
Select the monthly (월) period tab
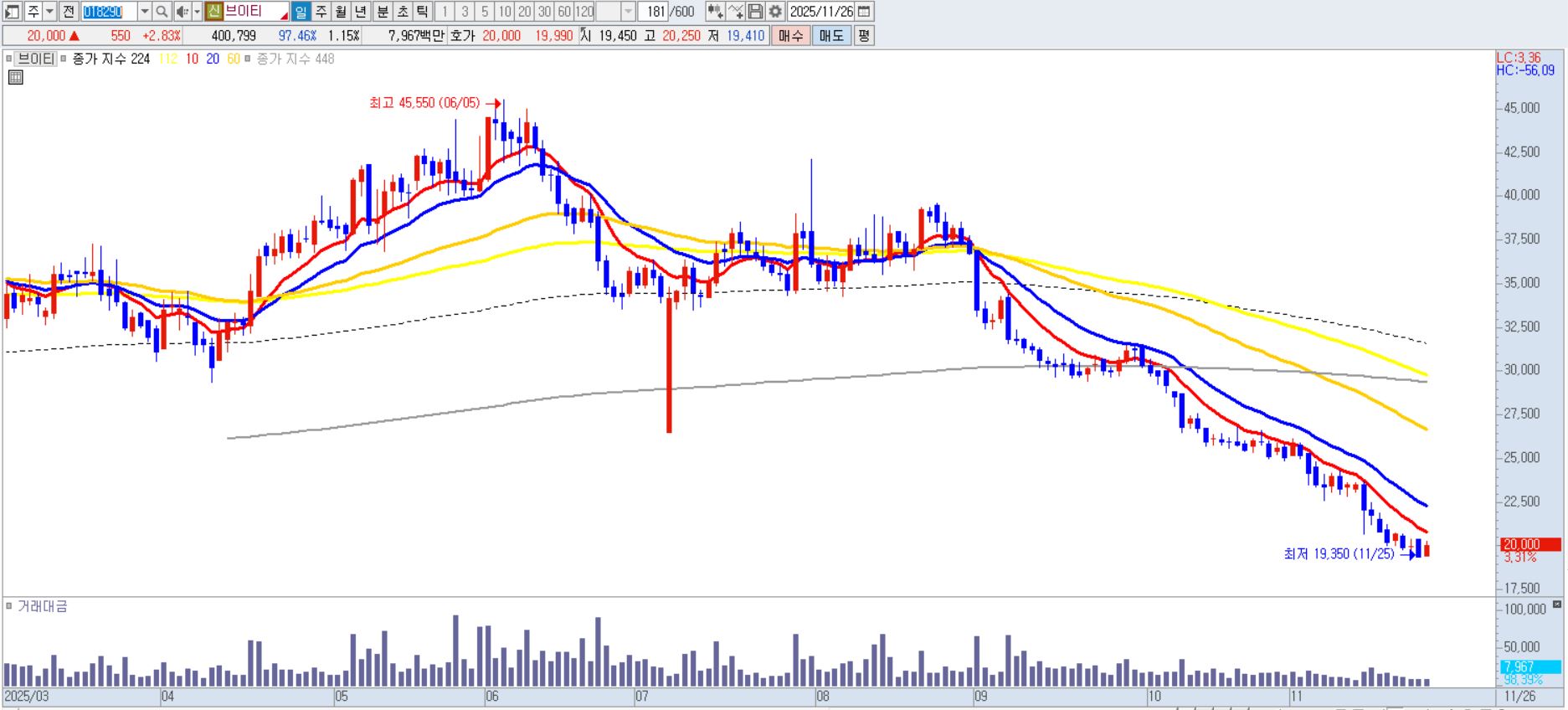pos(341,12)
